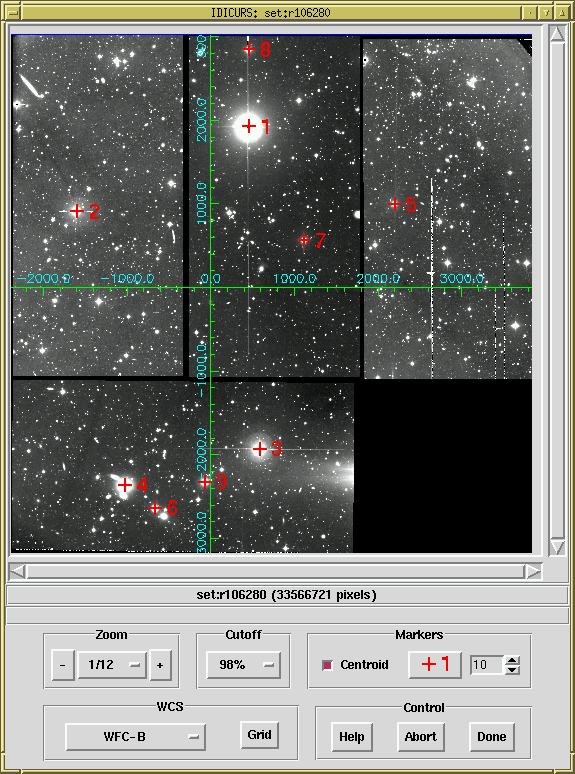Click red cross marker 6
This screenshot has height=774, width=575.
155,507
